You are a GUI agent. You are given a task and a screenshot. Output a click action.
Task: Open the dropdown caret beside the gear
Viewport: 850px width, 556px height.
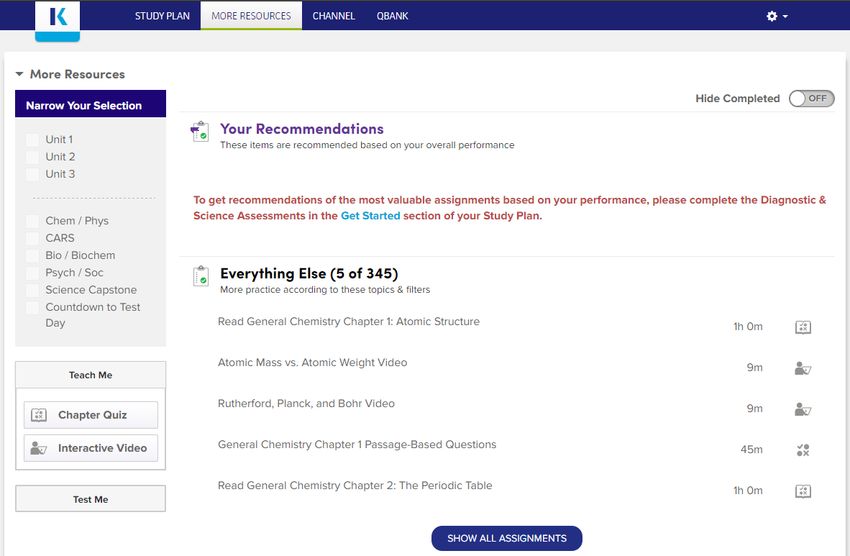click(785, 17)
